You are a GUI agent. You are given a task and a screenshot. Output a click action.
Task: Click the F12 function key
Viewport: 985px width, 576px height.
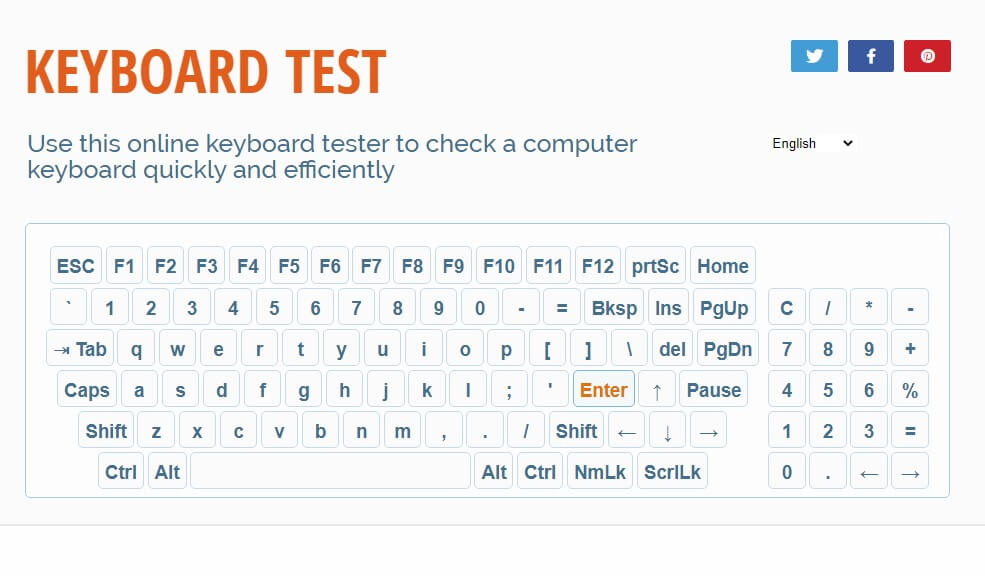597,266
